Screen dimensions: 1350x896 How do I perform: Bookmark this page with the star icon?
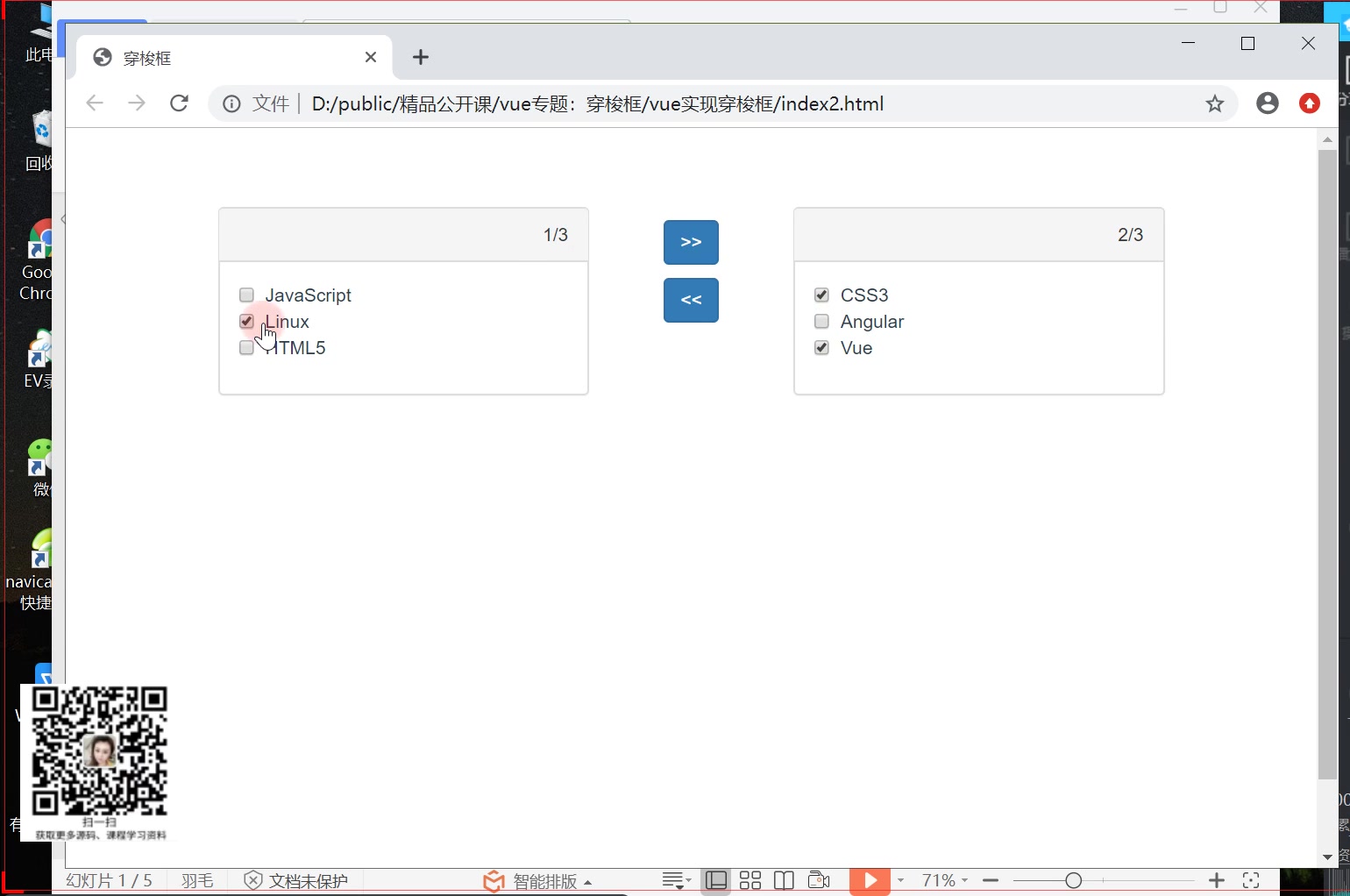[1214, 104]
